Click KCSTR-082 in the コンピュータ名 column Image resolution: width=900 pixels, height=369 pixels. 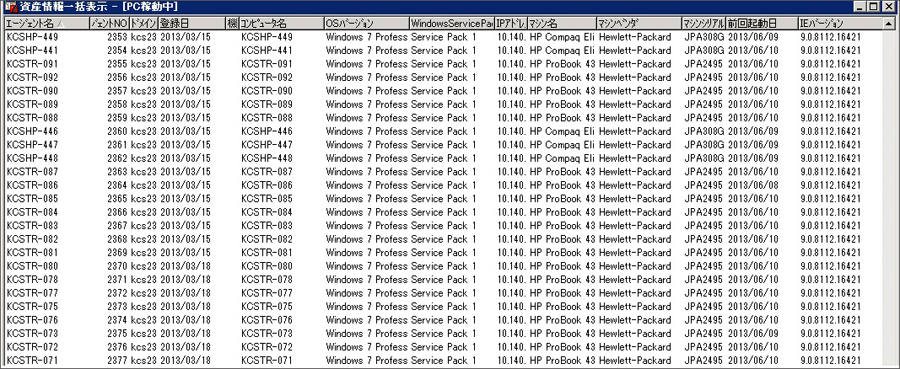point(267,239)
